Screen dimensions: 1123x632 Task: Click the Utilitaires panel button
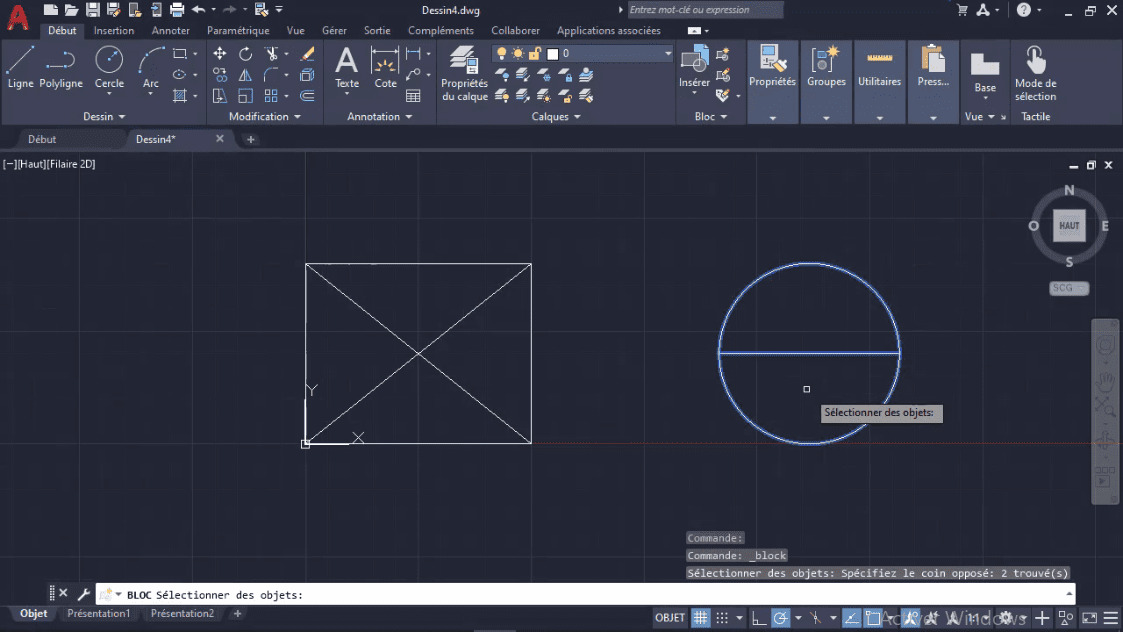click(x=879, y=82)
